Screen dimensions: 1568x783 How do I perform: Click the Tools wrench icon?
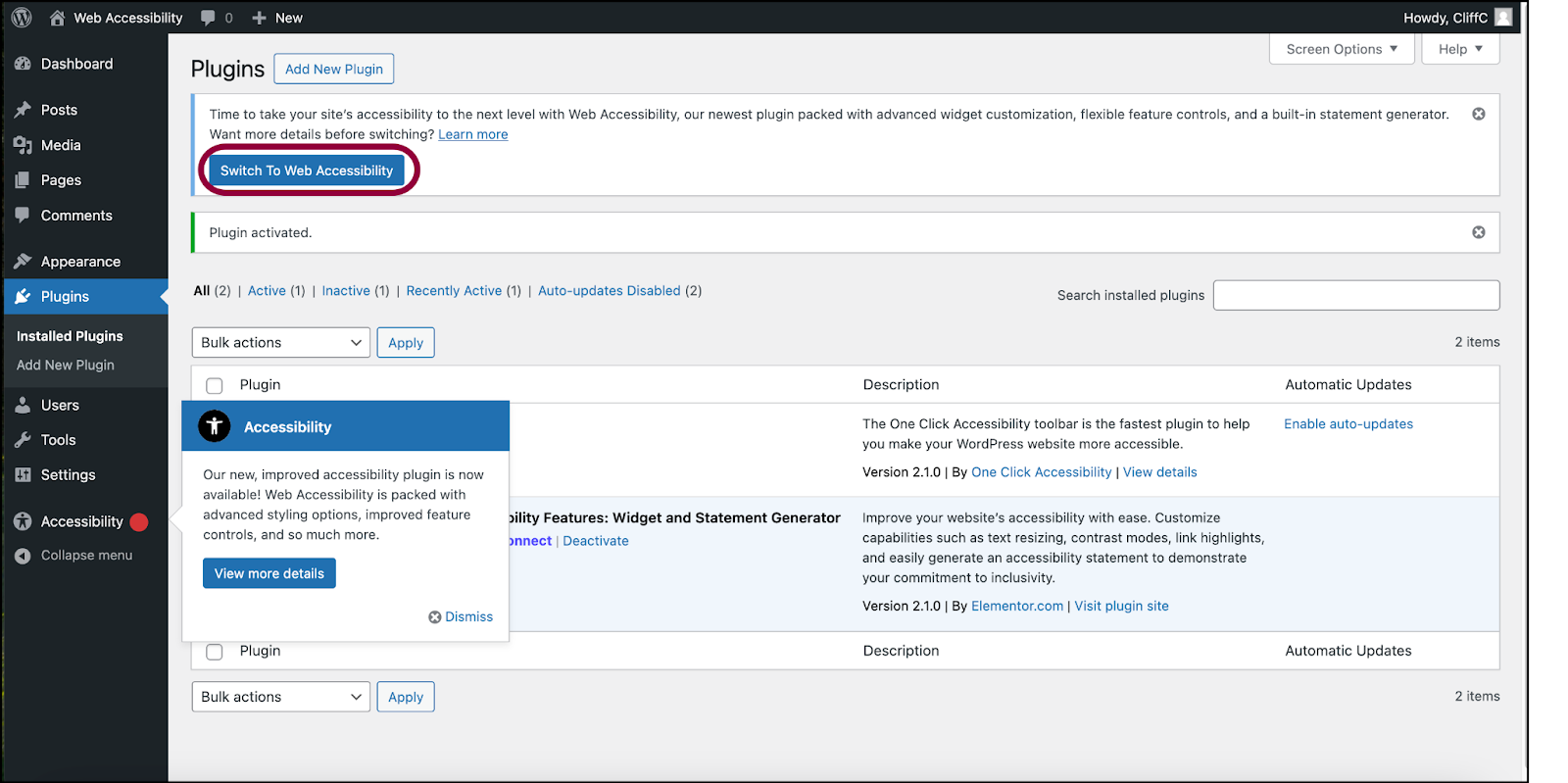point(23,440)
